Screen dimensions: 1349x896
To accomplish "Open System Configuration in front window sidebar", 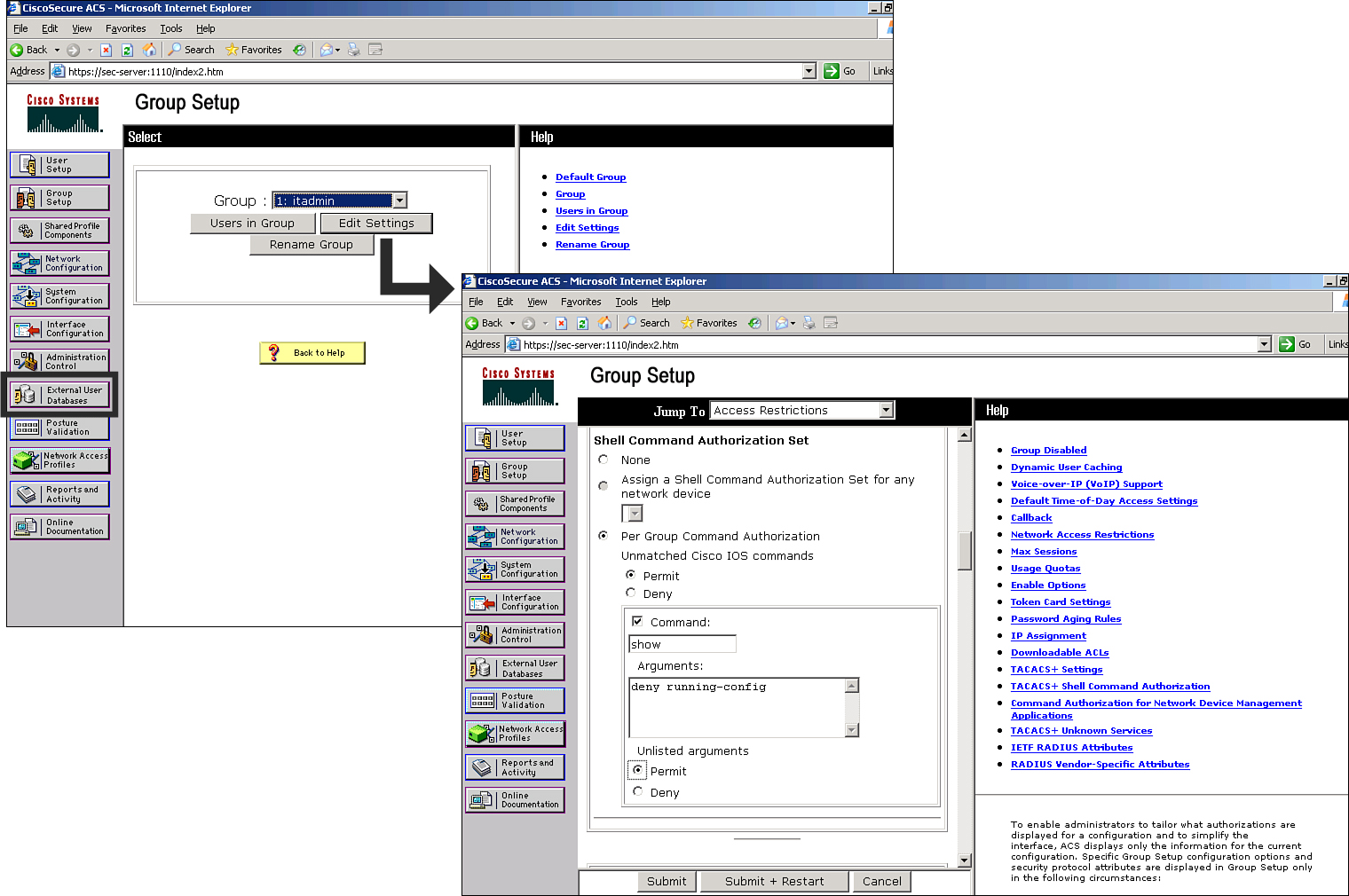I will pos(515,570).
